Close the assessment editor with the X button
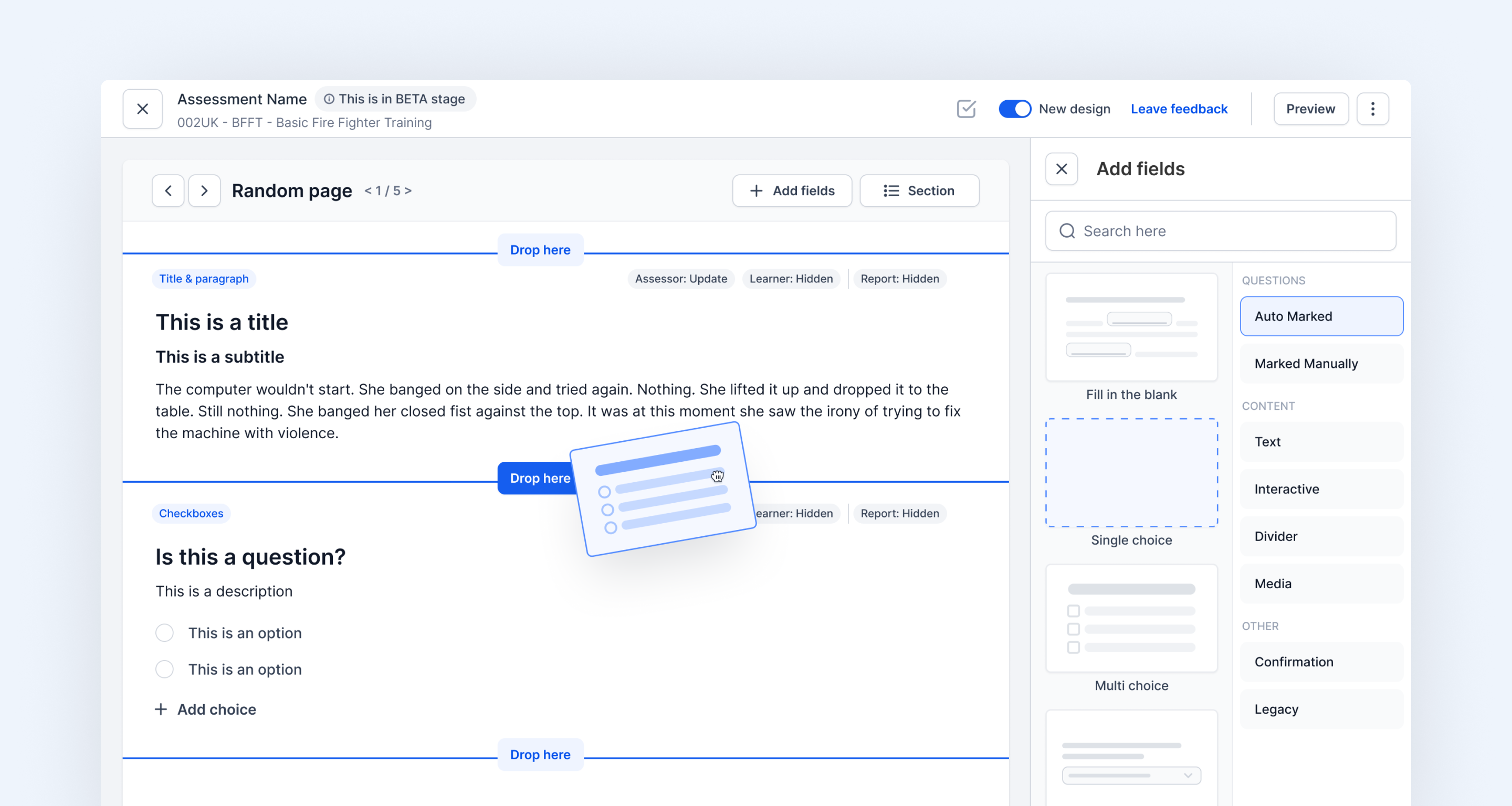Screen dimensions: 1512x806 pyautogui.click(x=142, y=109)
